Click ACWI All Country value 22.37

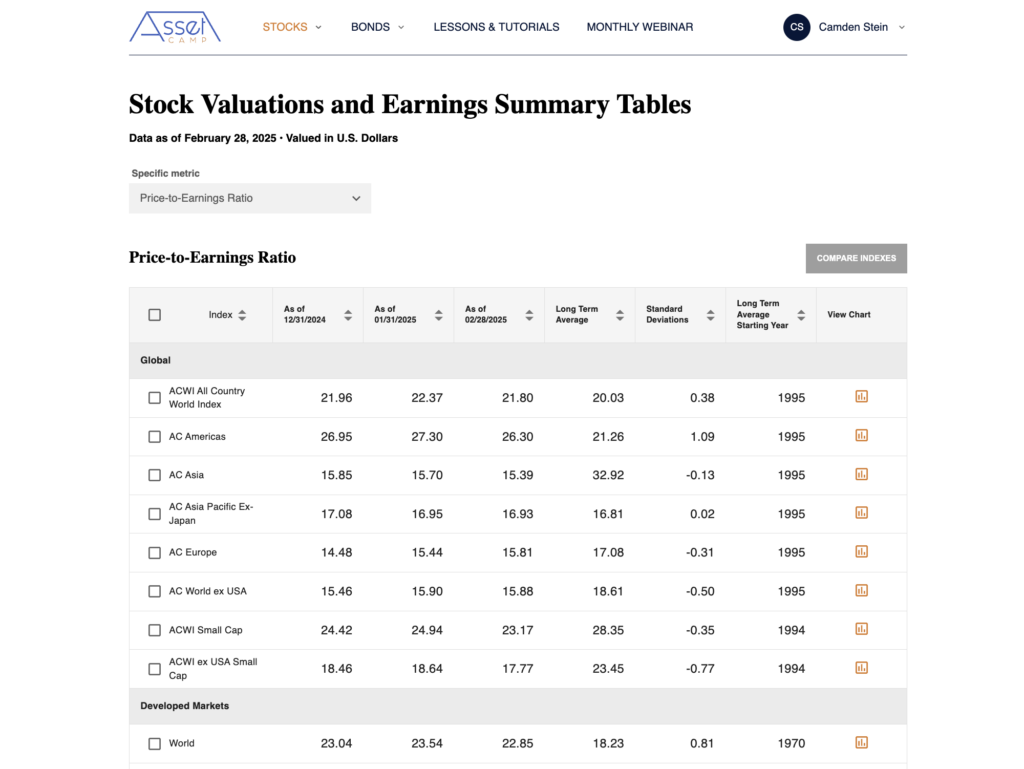pyautogui.click(x=427, y=398)
